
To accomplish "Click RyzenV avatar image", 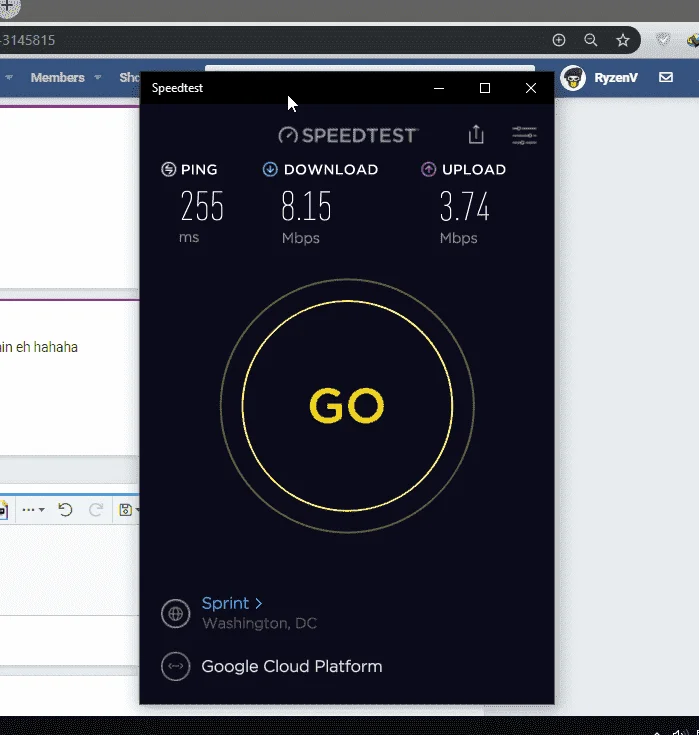I will click(573, 78).
